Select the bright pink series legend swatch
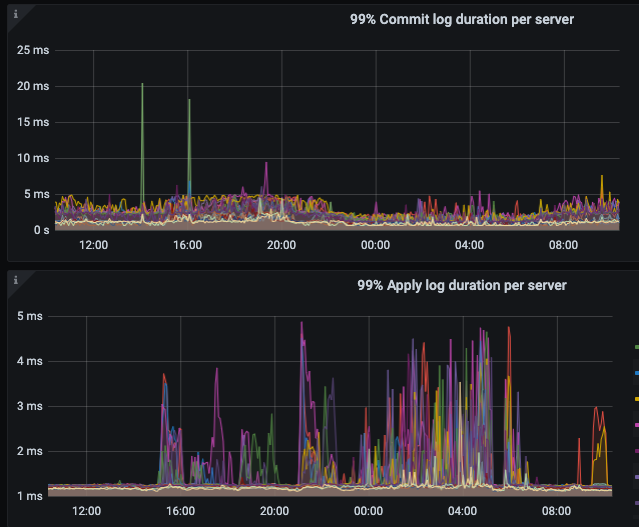Viewport: 639px width, 527px height. (636, 426)
